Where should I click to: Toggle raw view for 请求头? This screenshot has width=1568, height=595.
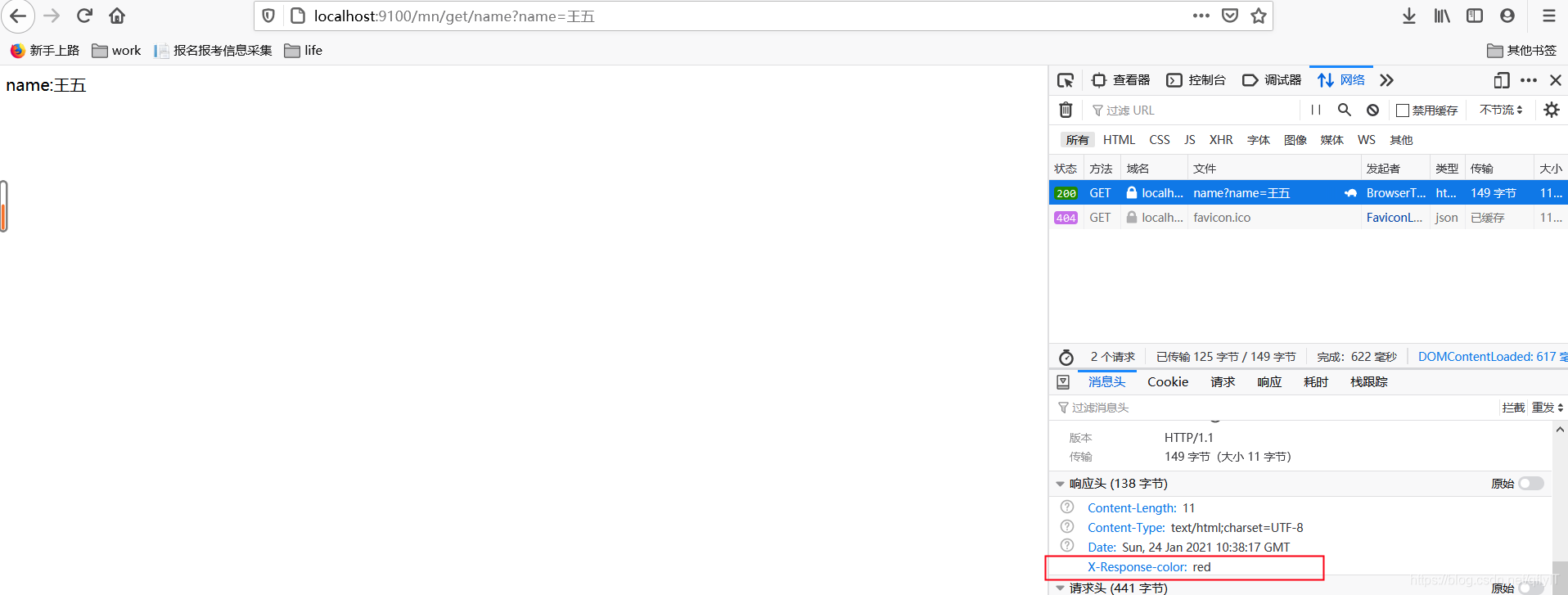point(1530,588)
